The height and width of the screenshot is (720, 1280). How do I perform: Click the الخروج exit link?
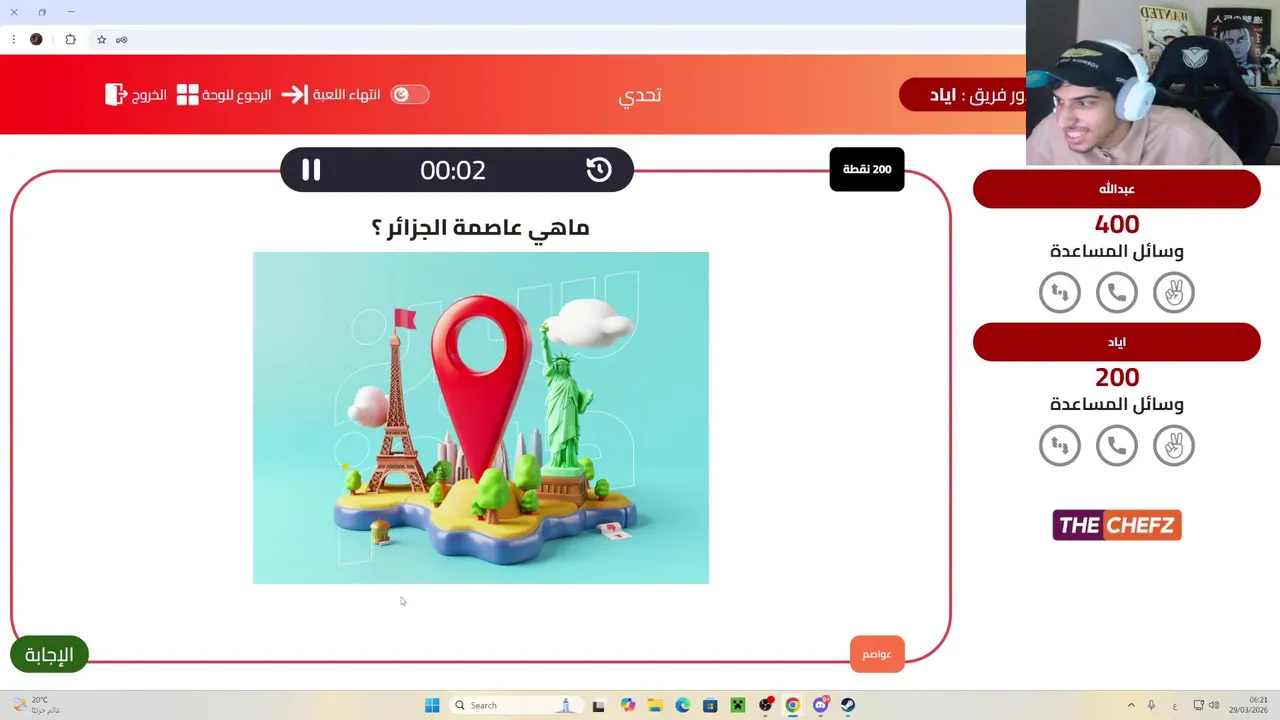tap(150, 95)
